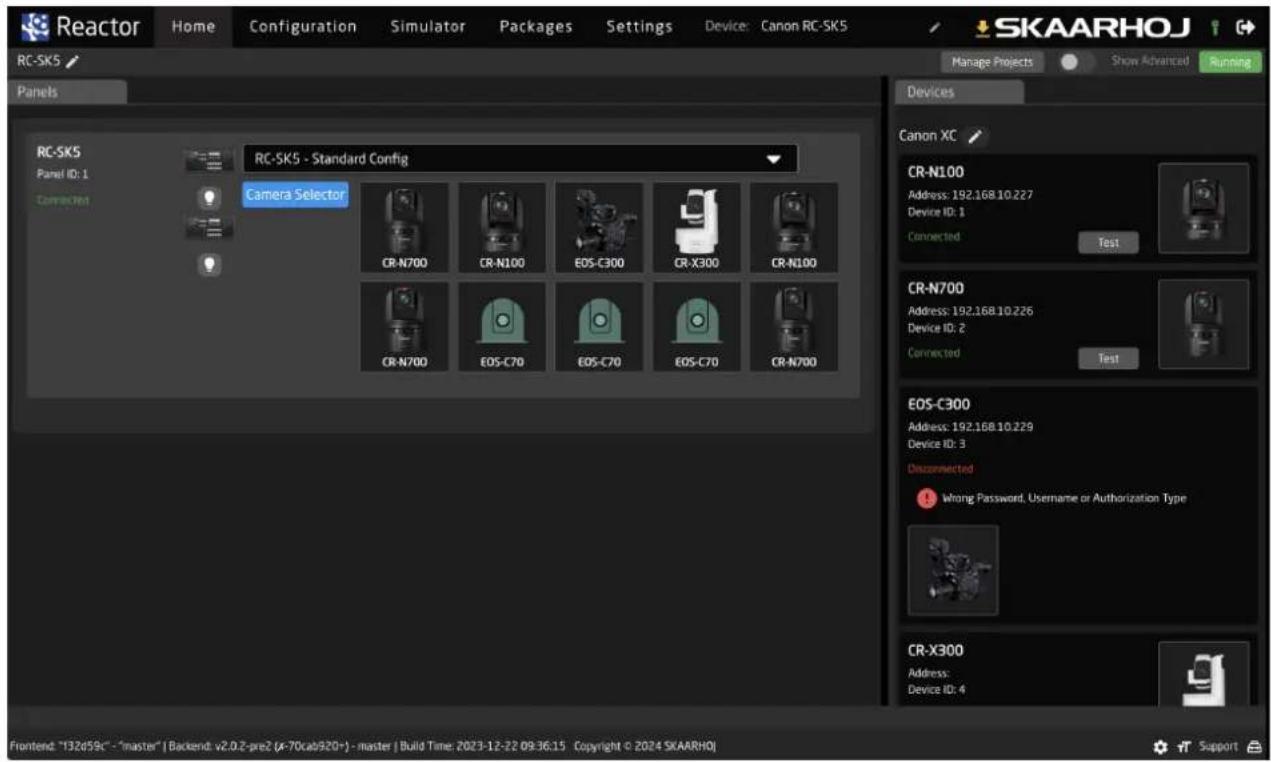Select CR-X300 tile in Camera Selector grid

696,227
